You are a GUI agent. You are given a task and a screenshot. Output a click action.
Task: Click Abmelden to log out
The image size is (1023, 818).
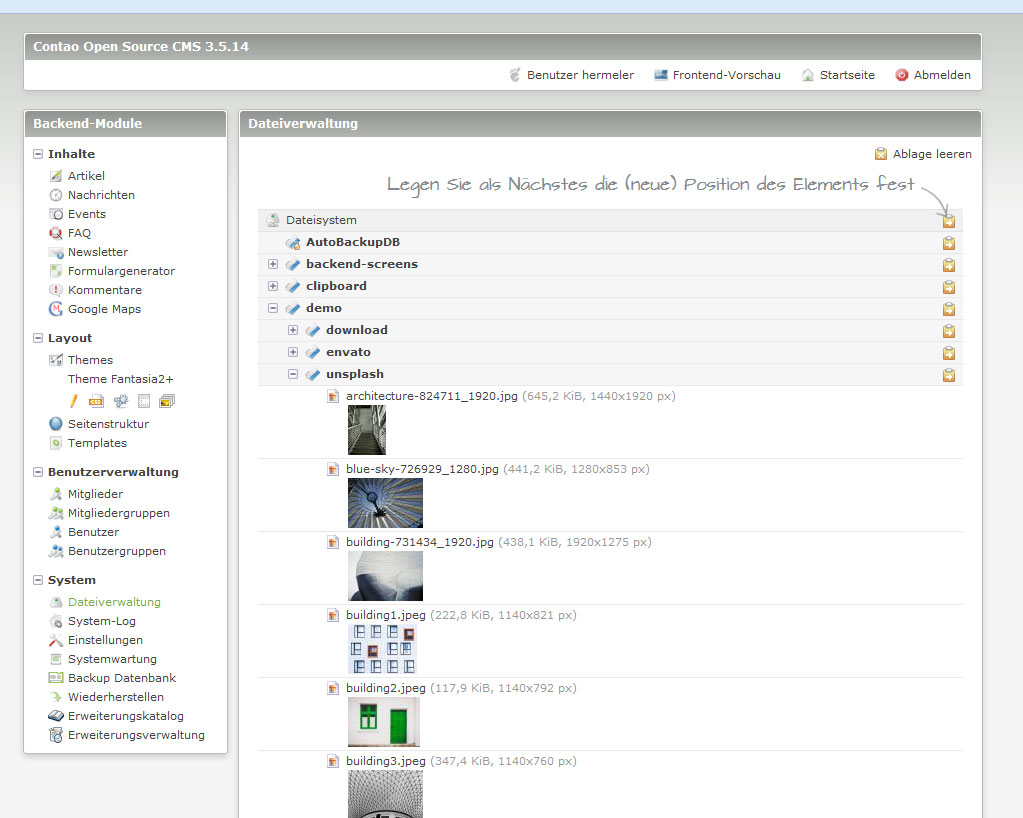[x=941, y=75]
